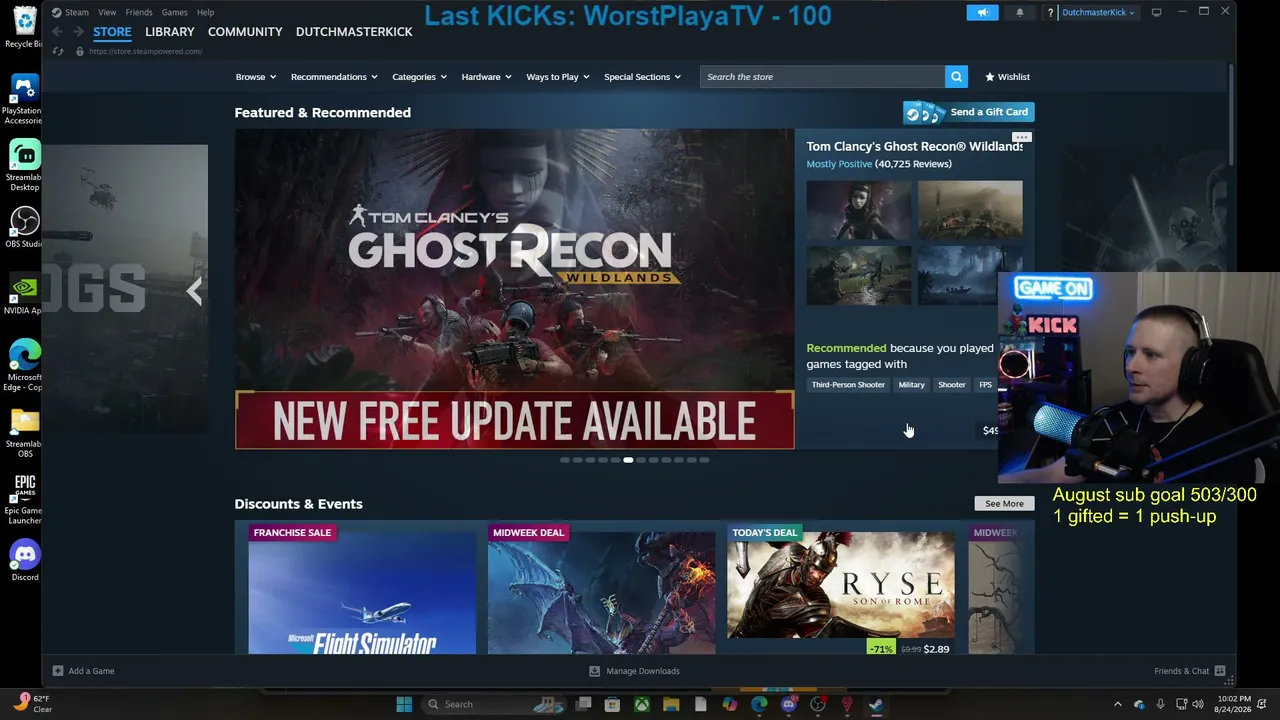
Task: Open the ellipsis options on Ghost Recon capsule
Action: pyautogui.click(x=1021, y=137)
